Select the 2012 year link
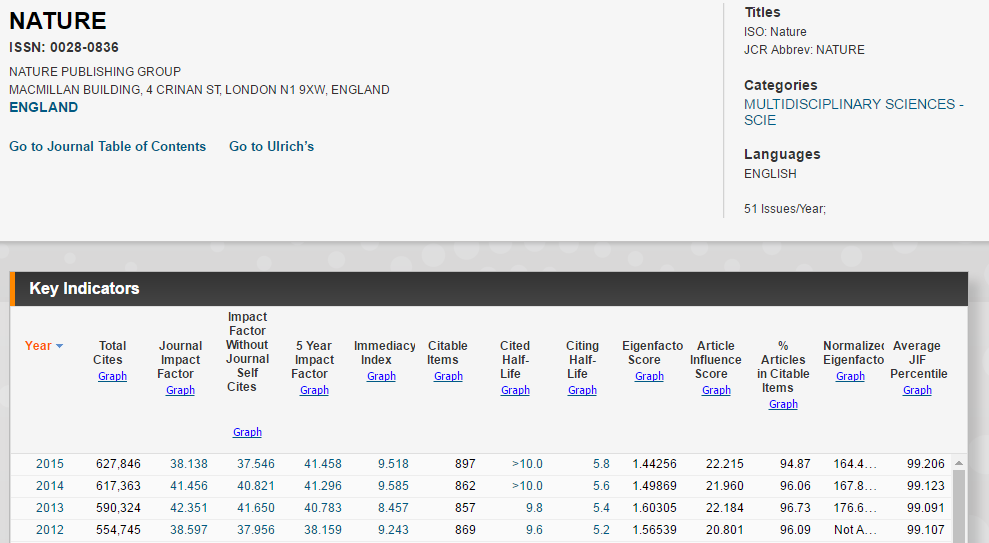 [x=50, y=530]
